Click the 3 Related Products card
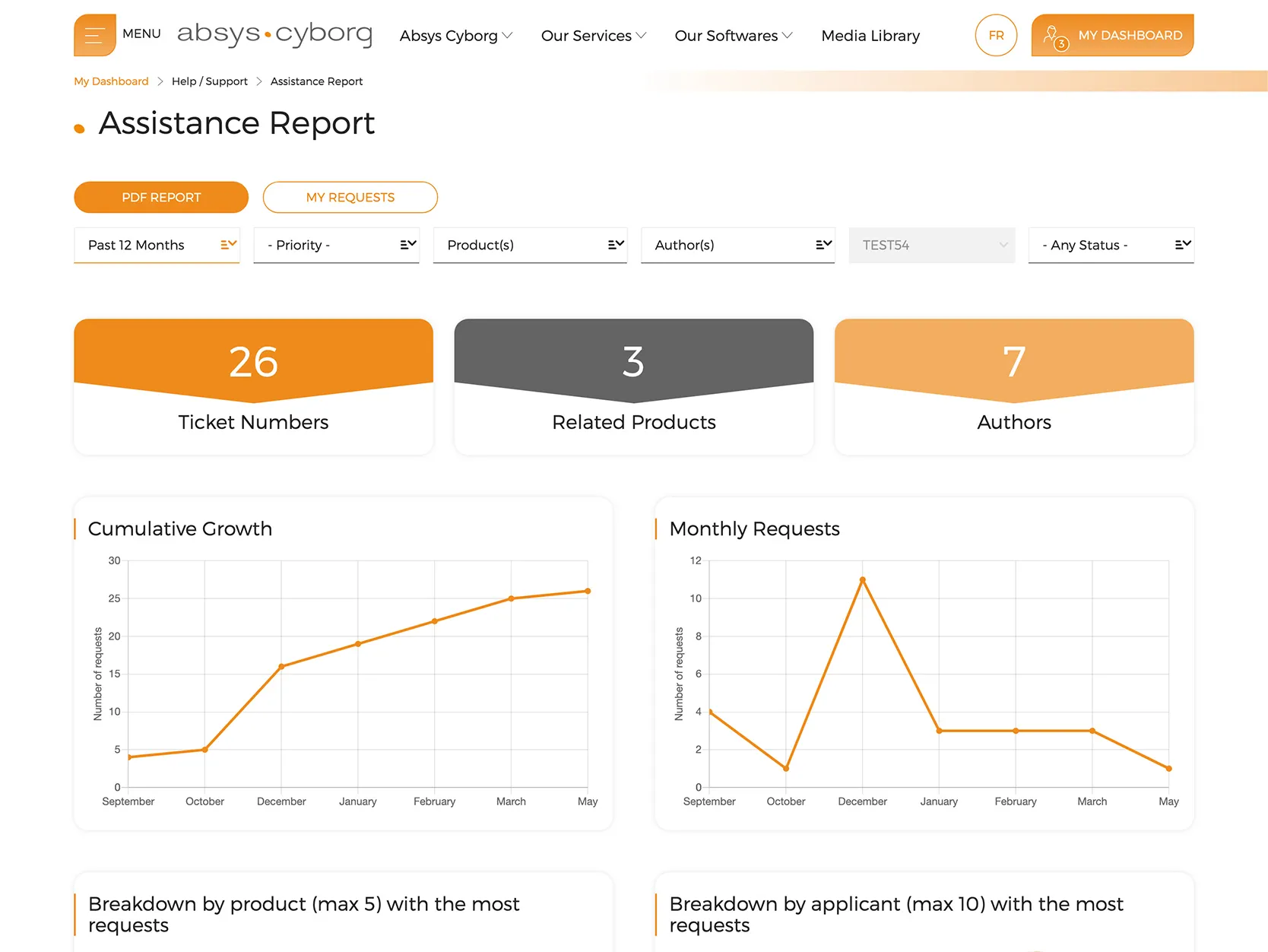 coord(634,386)
